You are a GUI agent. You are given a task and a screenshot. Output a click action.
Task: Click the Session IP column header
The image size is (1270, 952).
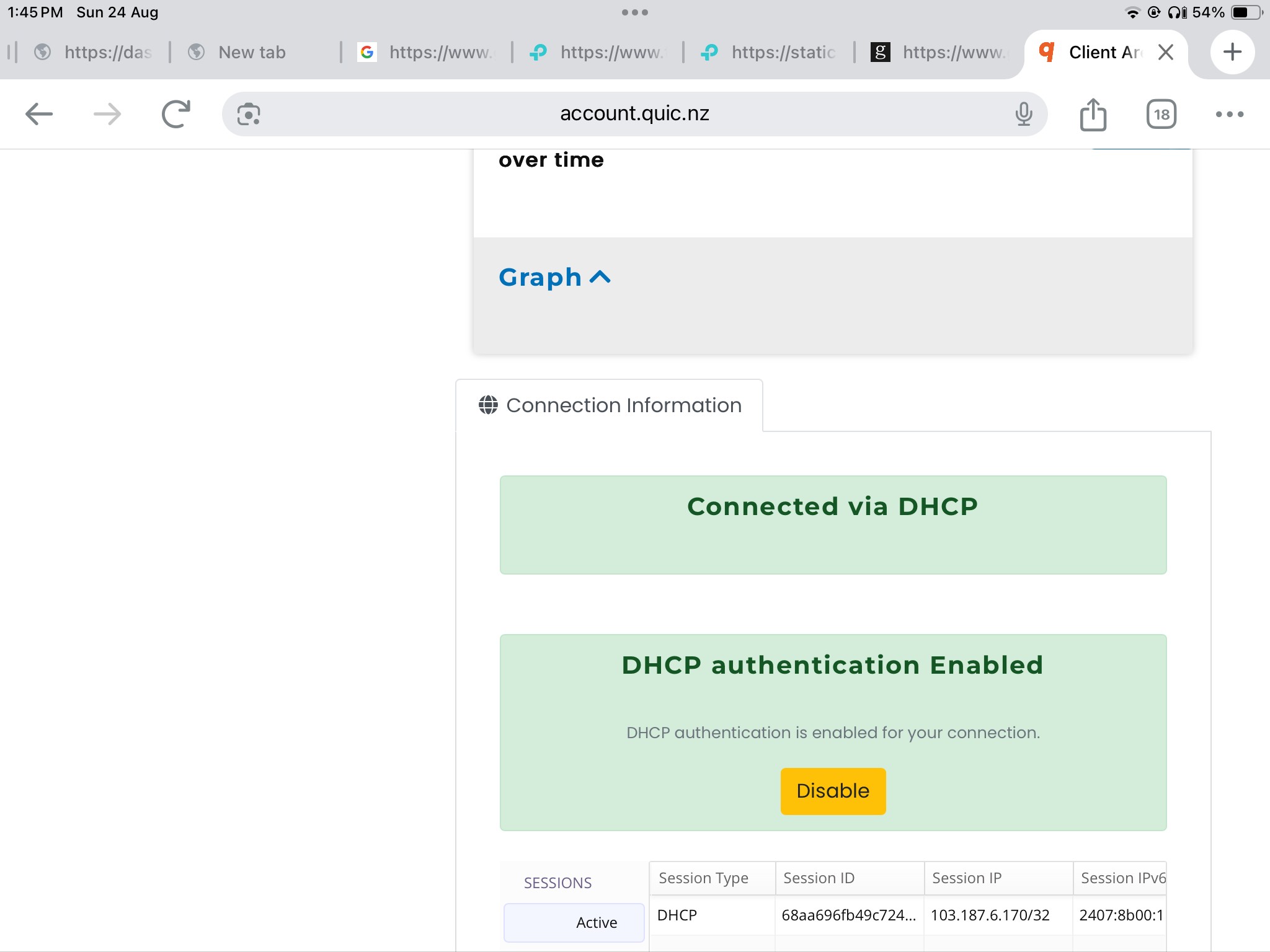coord(967,878)
